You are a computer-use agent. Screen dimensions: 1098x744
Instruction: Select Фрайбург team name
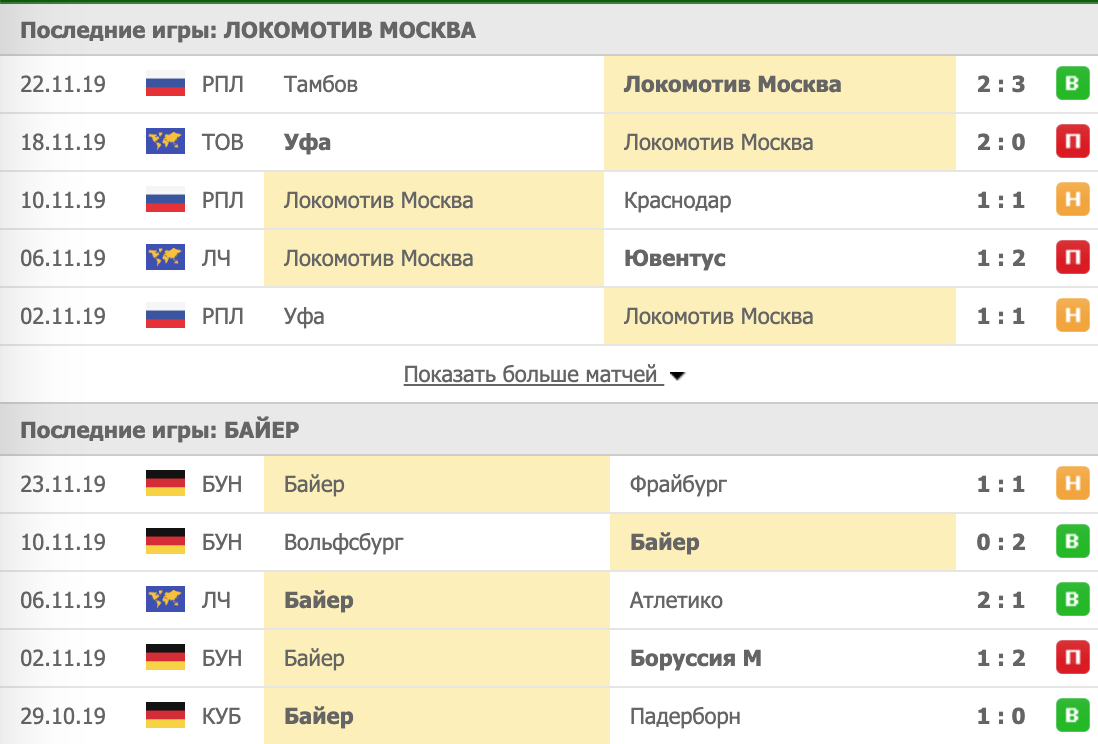(x=678, y=484)
